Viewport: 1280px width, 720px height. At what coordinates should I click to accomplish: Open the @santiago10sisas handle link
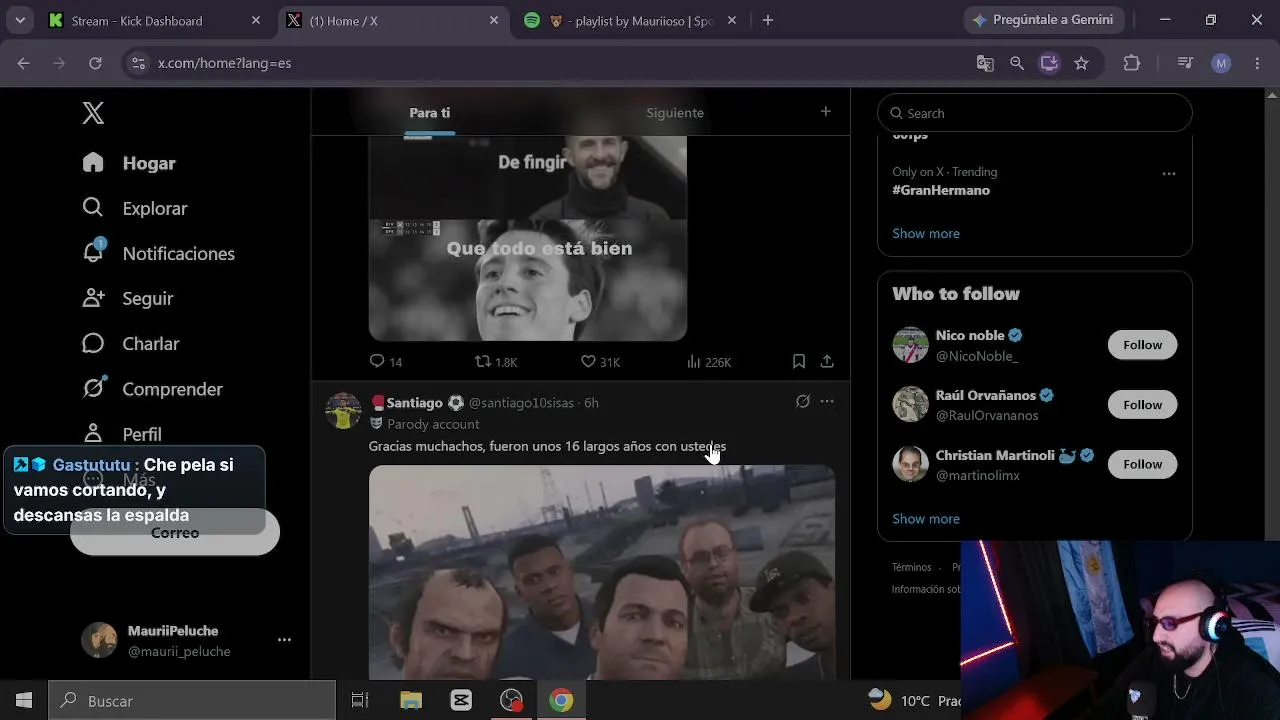(521, 402)
